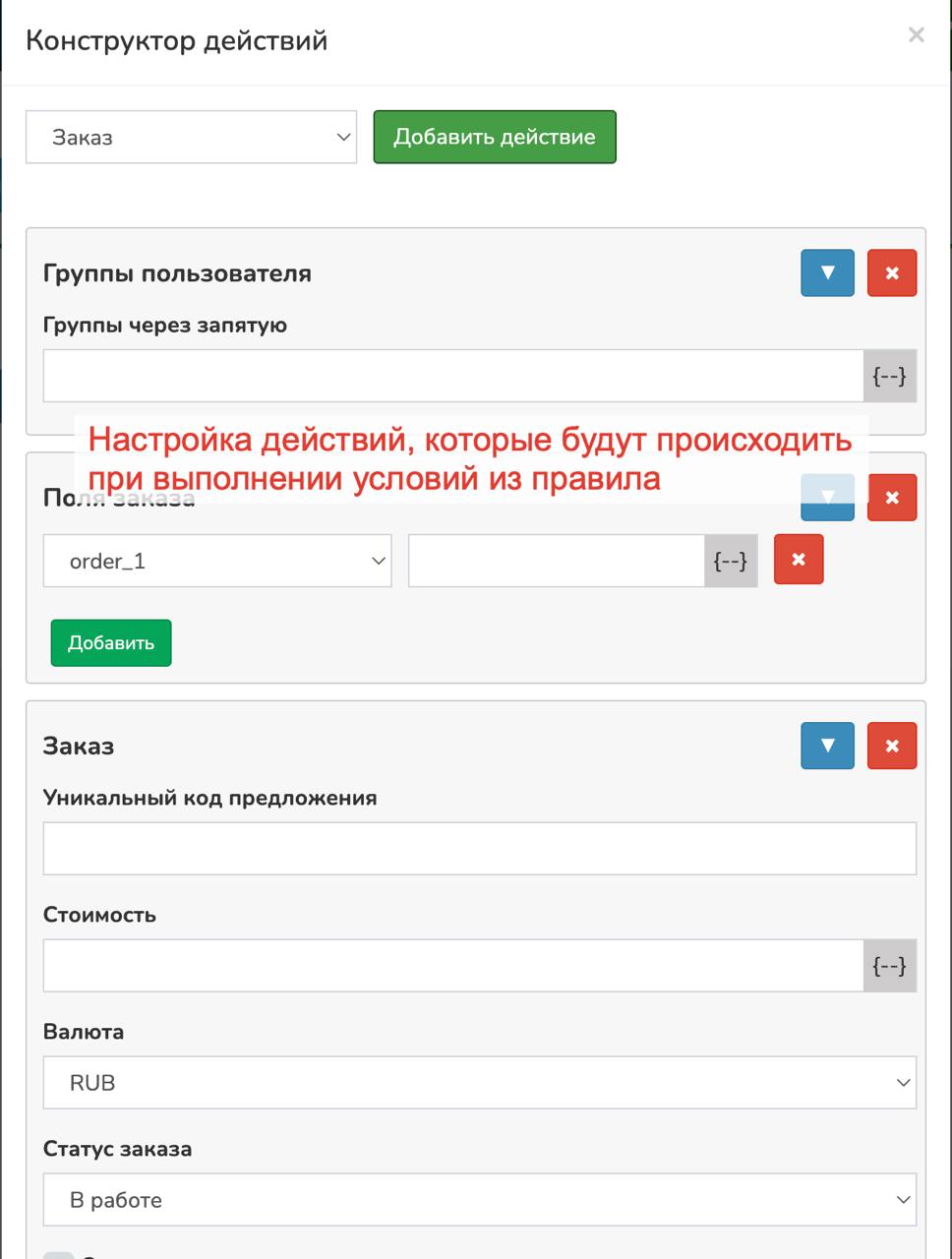Delete the Группы пользователя action block
Screen dimensions: 952x1259
tap(891, 273)
